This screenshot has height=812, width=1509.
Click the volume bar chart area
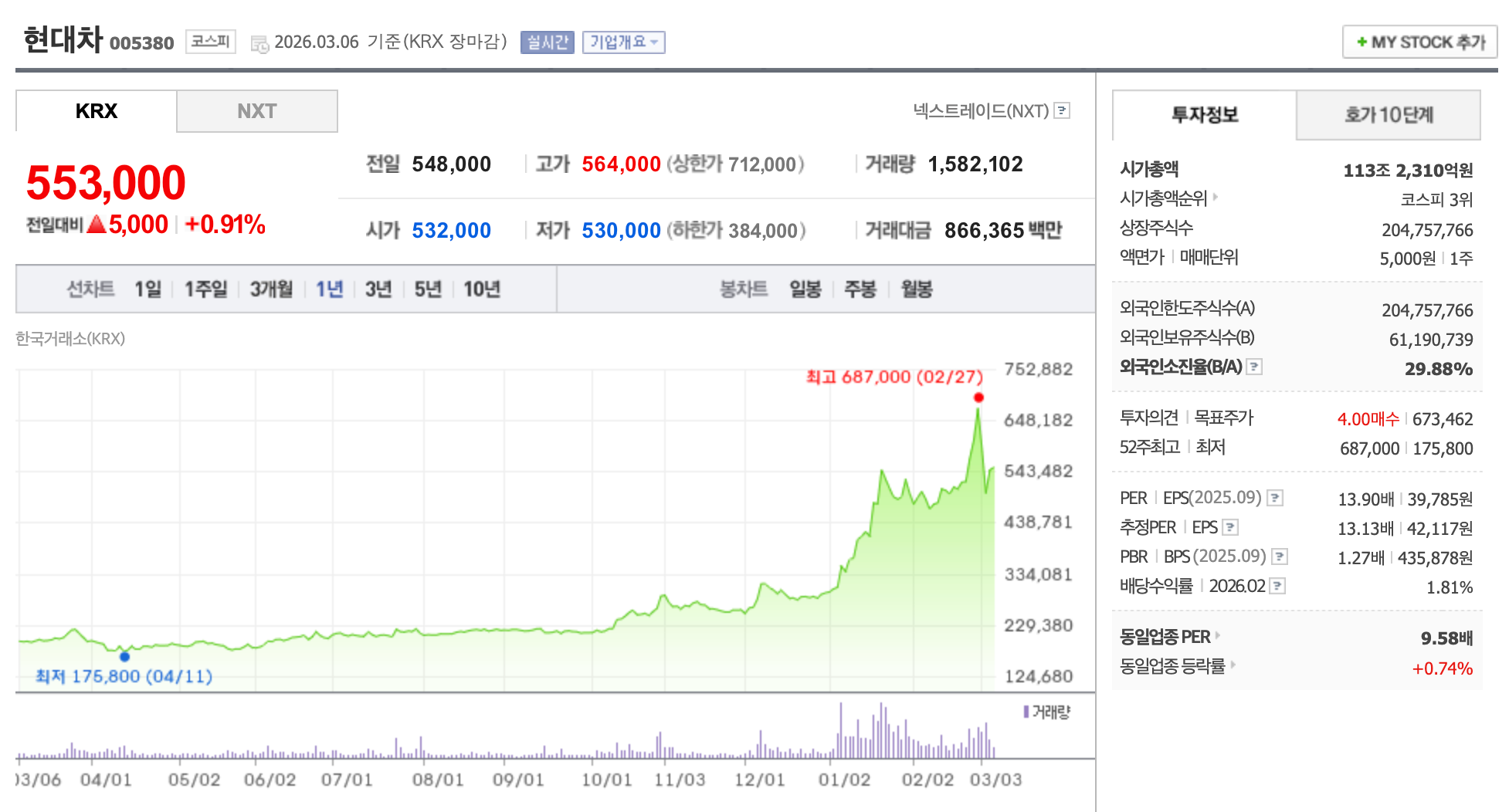pos(506,729)
